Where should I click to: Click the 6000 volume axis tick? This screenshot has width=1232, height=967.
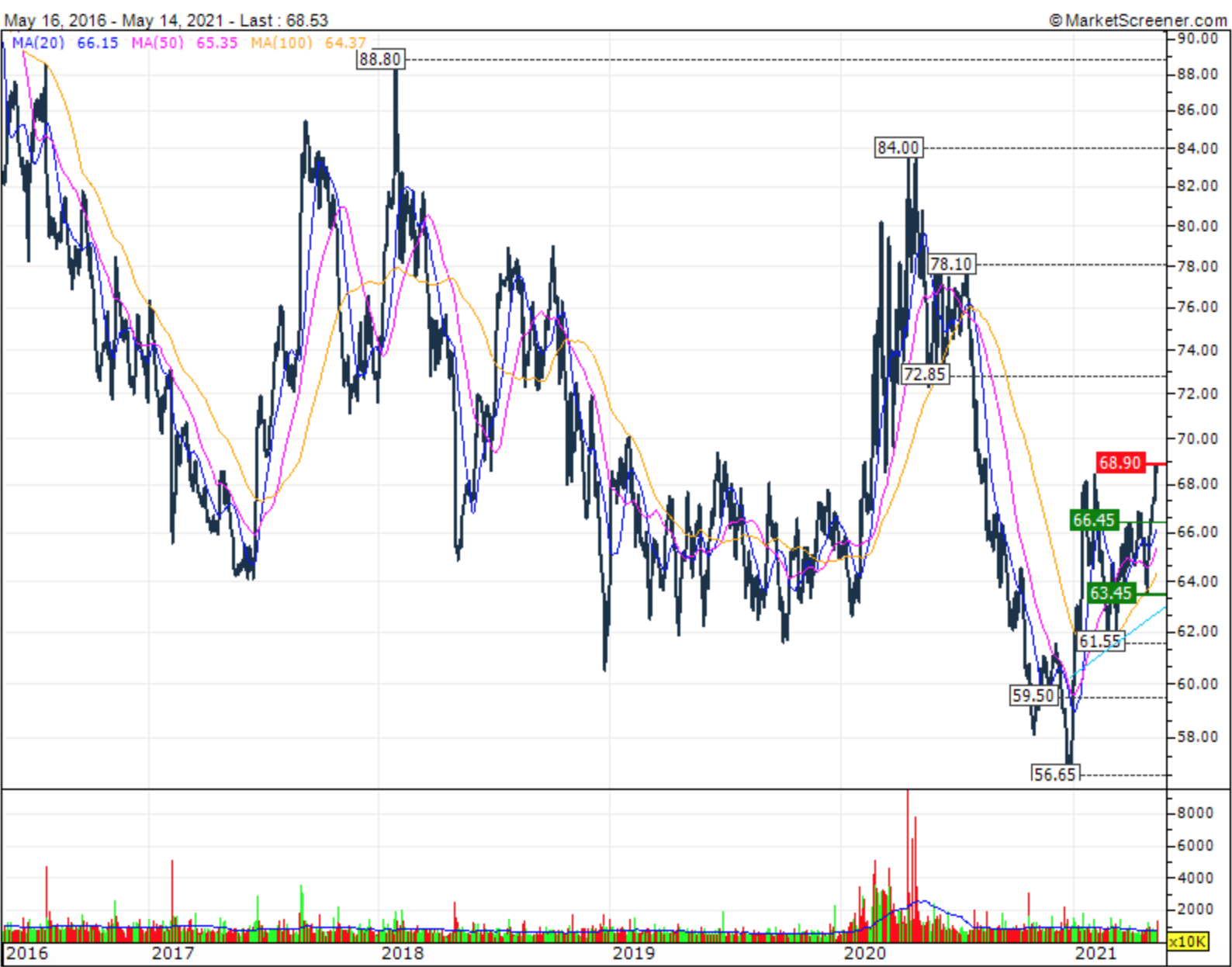[1195, 846]
